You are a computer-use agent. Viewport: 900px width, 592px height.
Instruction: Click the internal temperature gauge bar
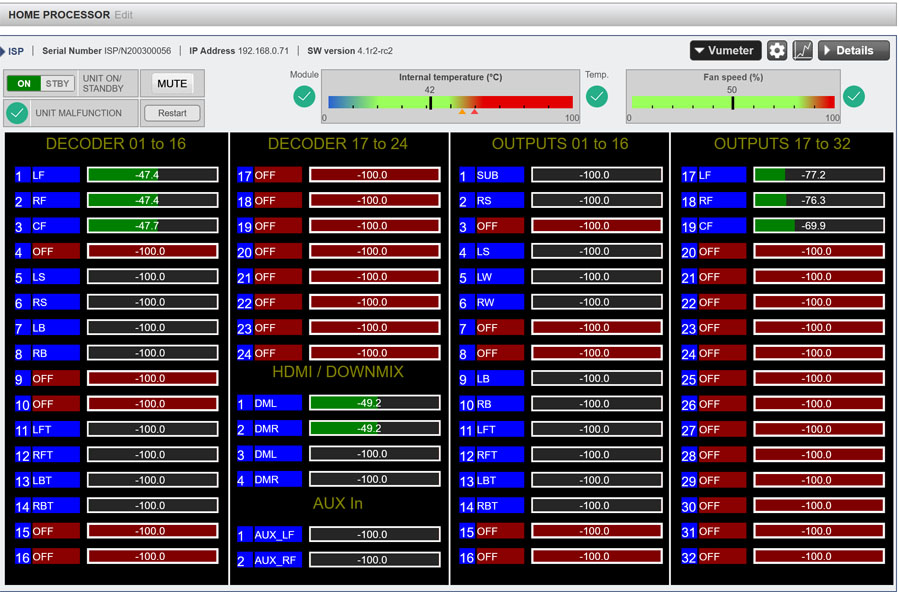click(x=450, y=102)
